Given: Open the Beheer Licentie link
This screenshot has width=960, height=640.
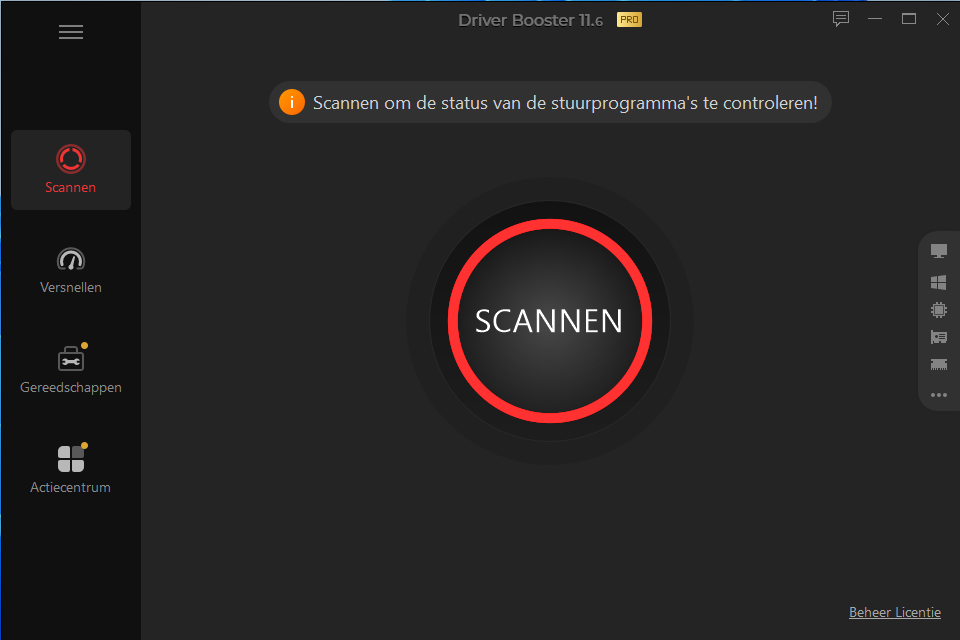Looking at the screenshot, I should pos(894,612).
